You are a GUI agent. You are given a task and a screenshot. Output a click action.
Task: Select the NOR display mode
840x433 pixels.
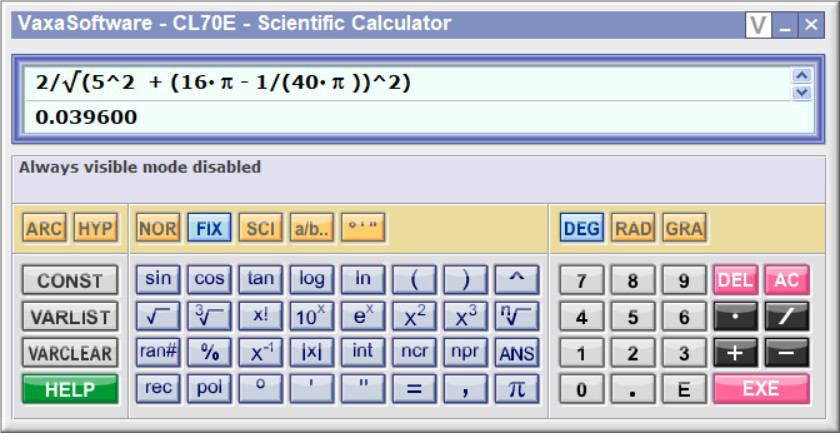pos(157,229)
